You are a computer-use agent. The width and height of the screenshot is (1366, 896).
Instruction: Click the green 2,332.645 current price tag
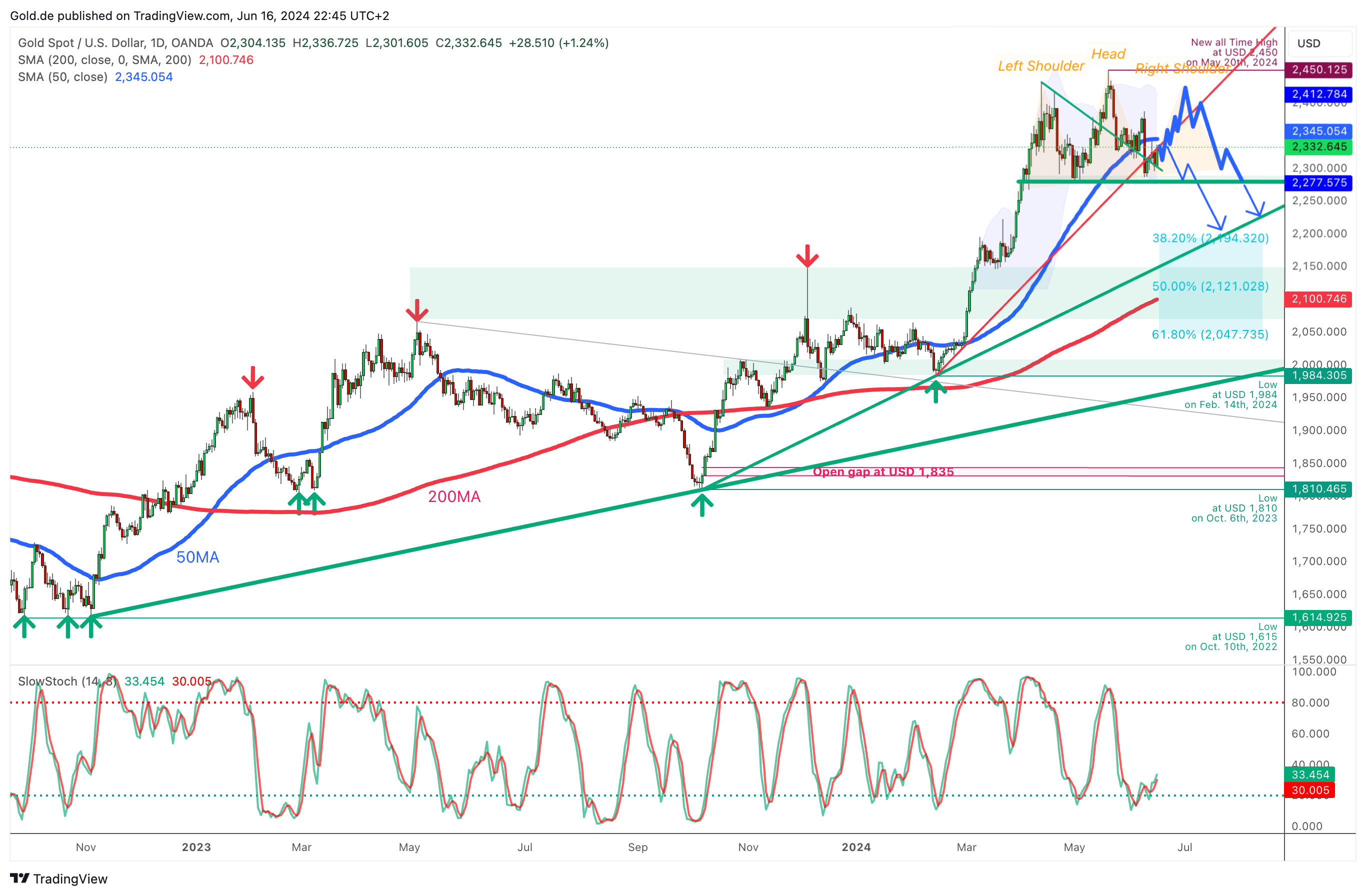click(x=1318, y=147)
